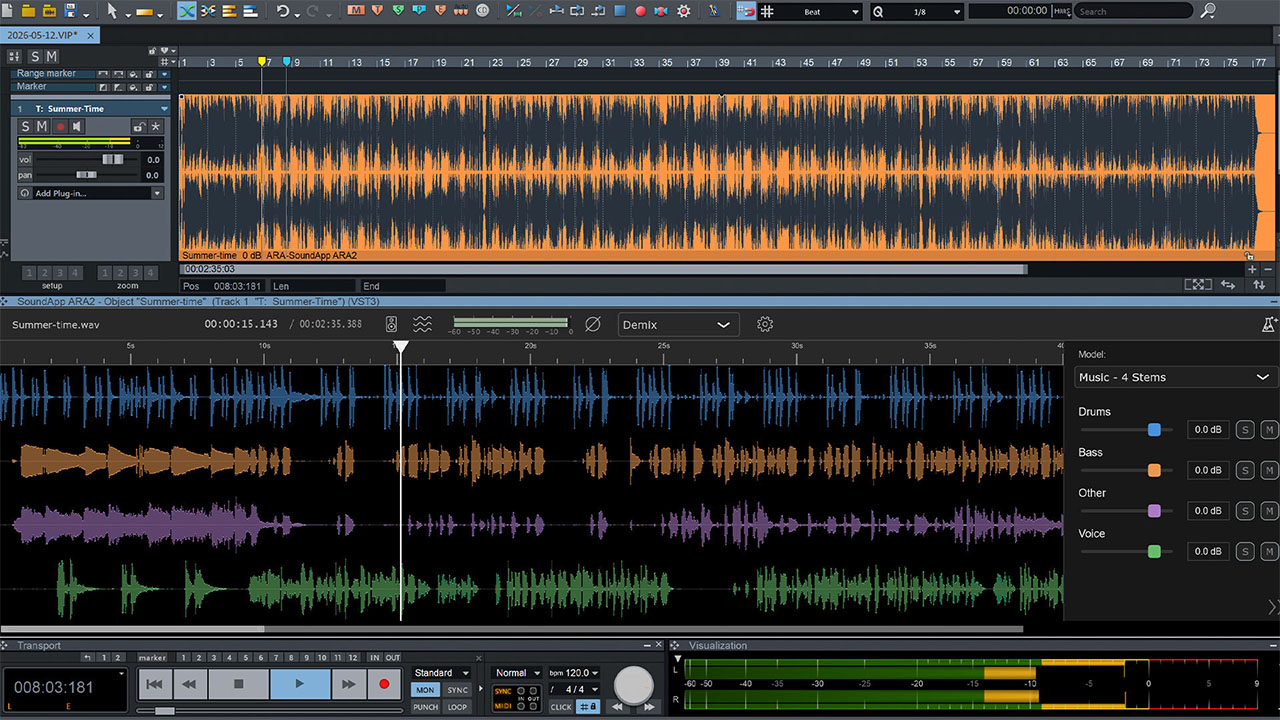Toggle the metronome CLICK button
Image resolution: width=1280 pixels, height=720 pixels.
(561, 707)
